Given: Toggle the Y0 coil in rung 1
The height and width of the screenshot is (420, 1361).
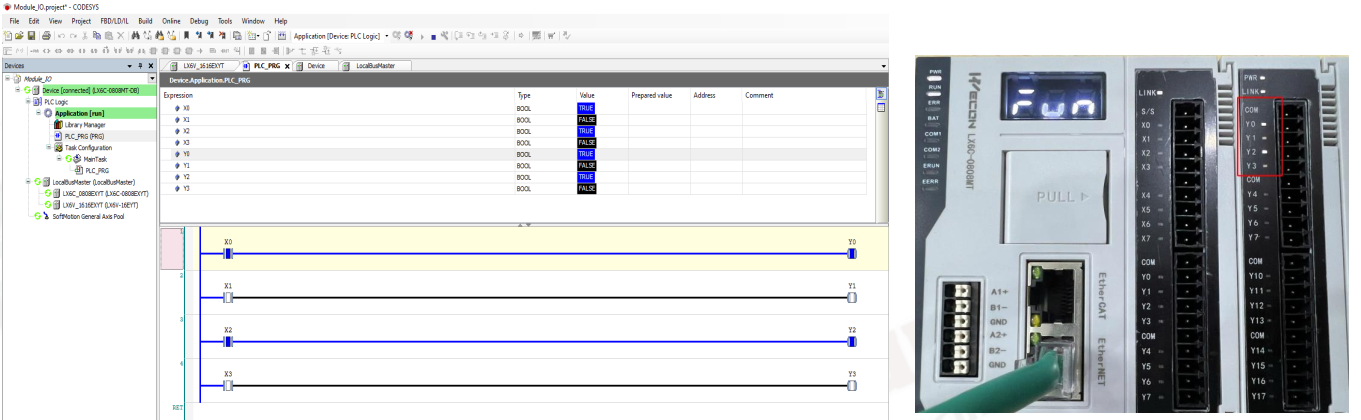Looking at the screenshot, I should pyautogui.click(x=851, y=254).
